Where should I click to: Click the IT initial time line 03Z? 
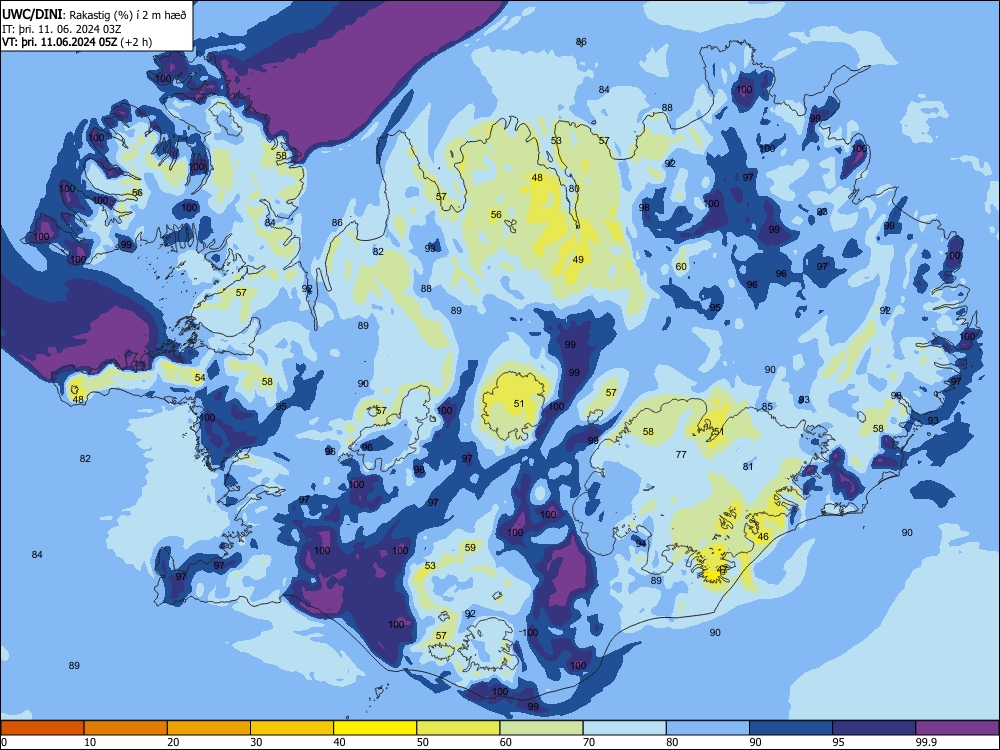pos(60,29)
